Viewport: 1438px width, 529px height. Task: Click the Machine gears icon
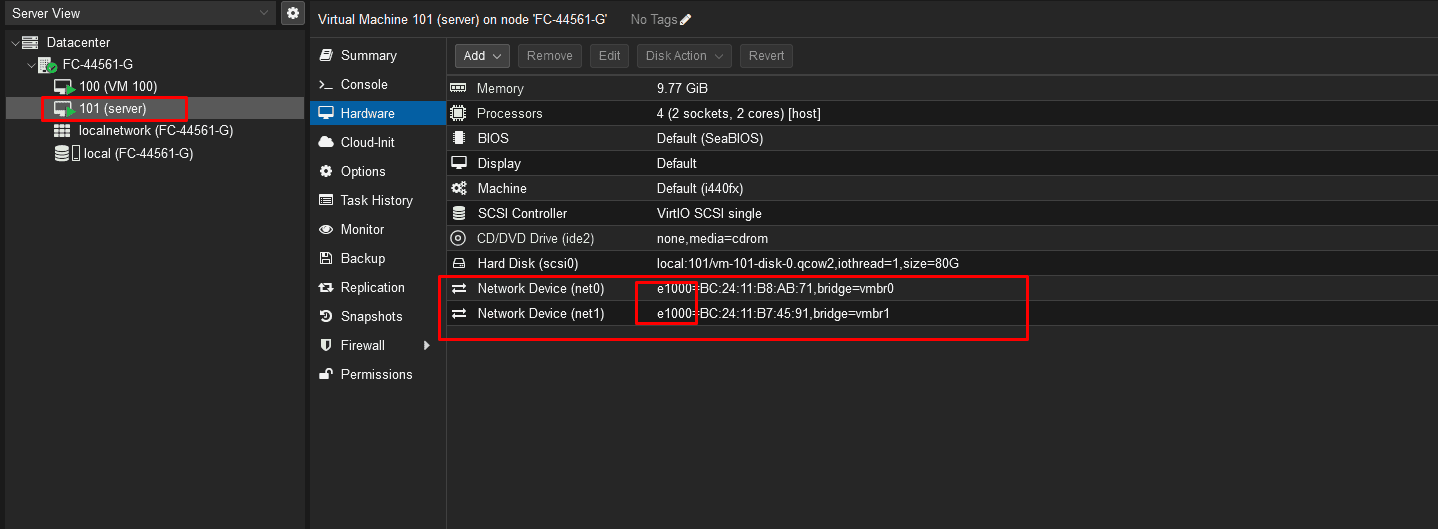coord(459,188)
